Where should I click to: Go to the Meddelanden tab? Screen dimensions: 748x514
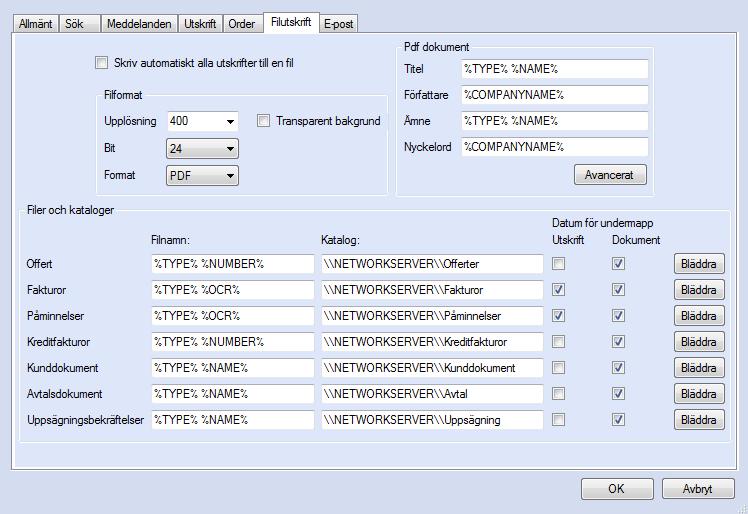[139, 24]
